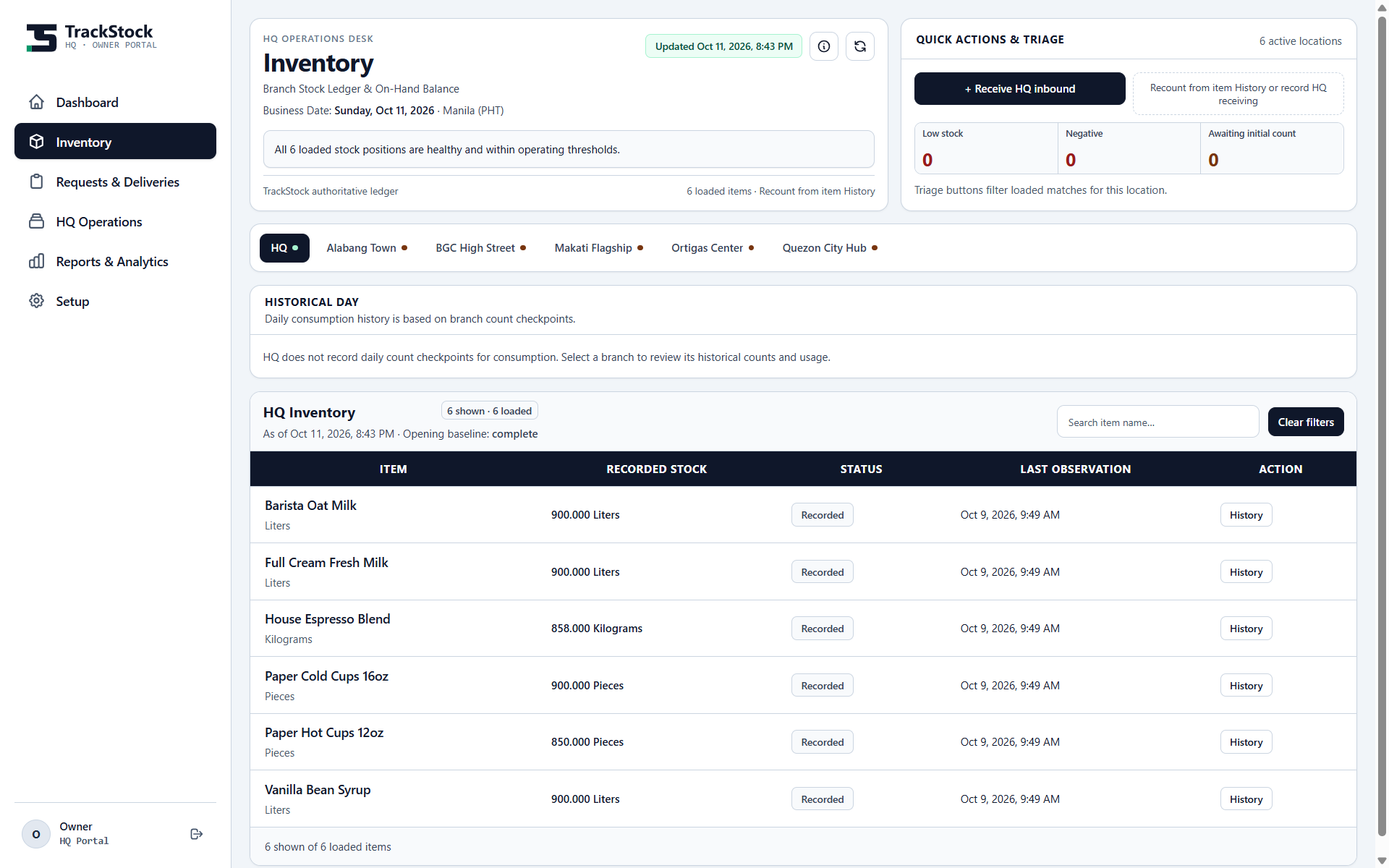This screenshot has width=1389, height=868.
Task: Click the Barista Oat Milk item name
Action: pyautogui.click(x=310, y=506)
